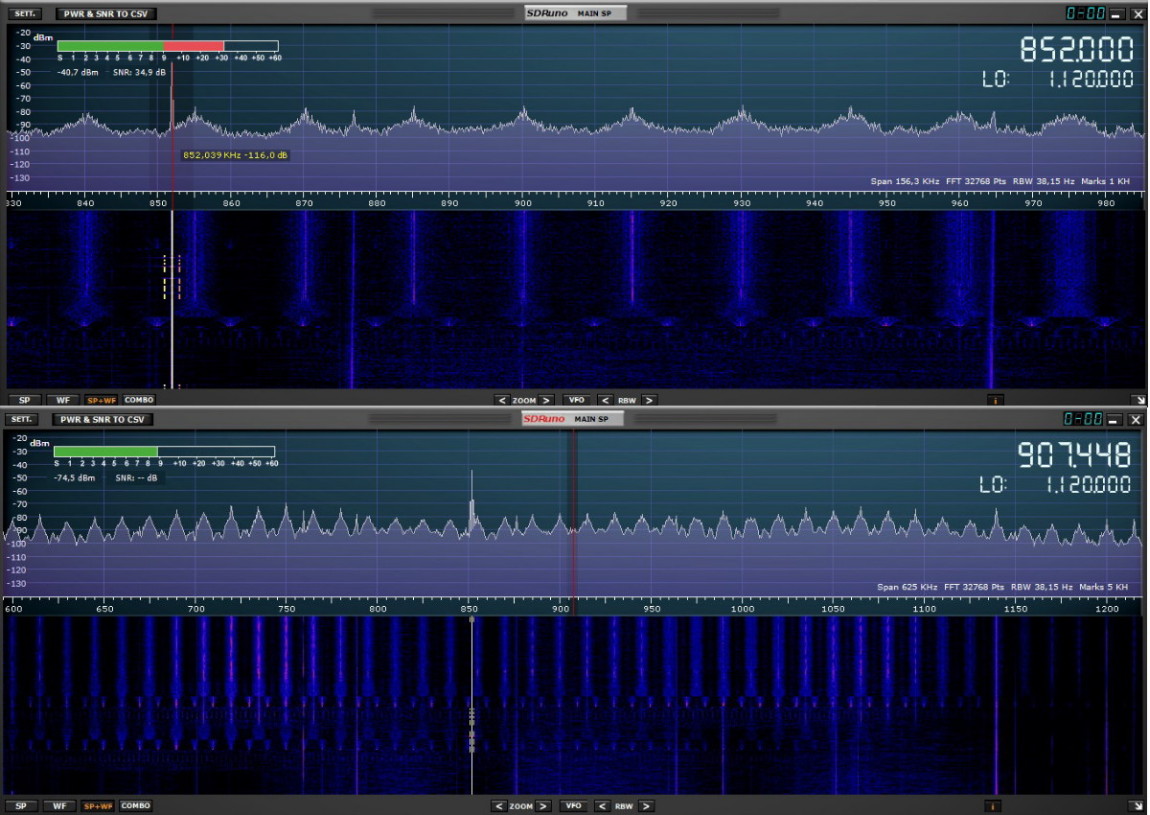Viewport: 1150px width, 815px height.
Task: Decrease zoom with left arrow, top window
Action: click(x=502, y=400)
